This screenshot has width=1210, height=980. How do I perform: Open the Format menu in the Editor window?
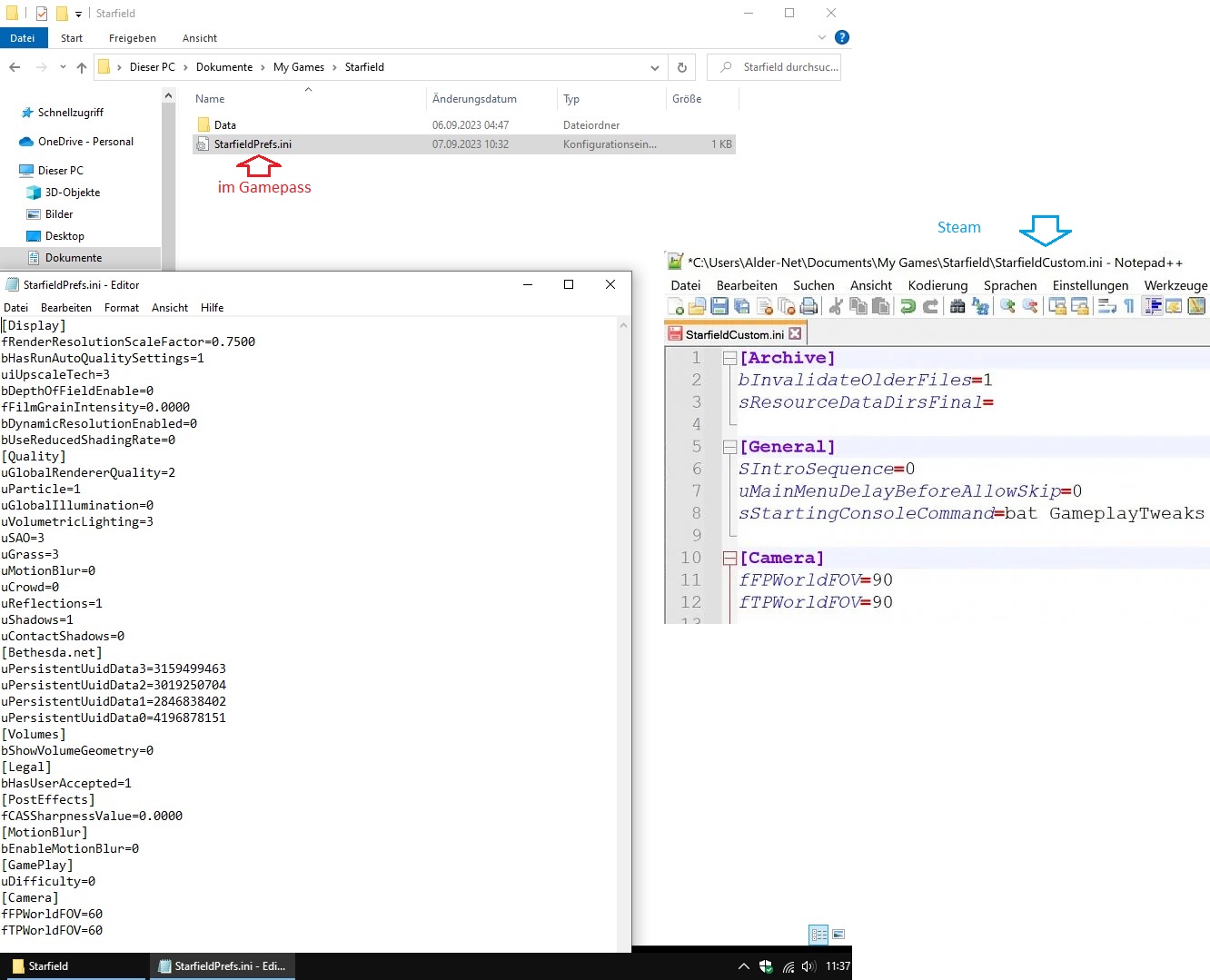(122, 308)
